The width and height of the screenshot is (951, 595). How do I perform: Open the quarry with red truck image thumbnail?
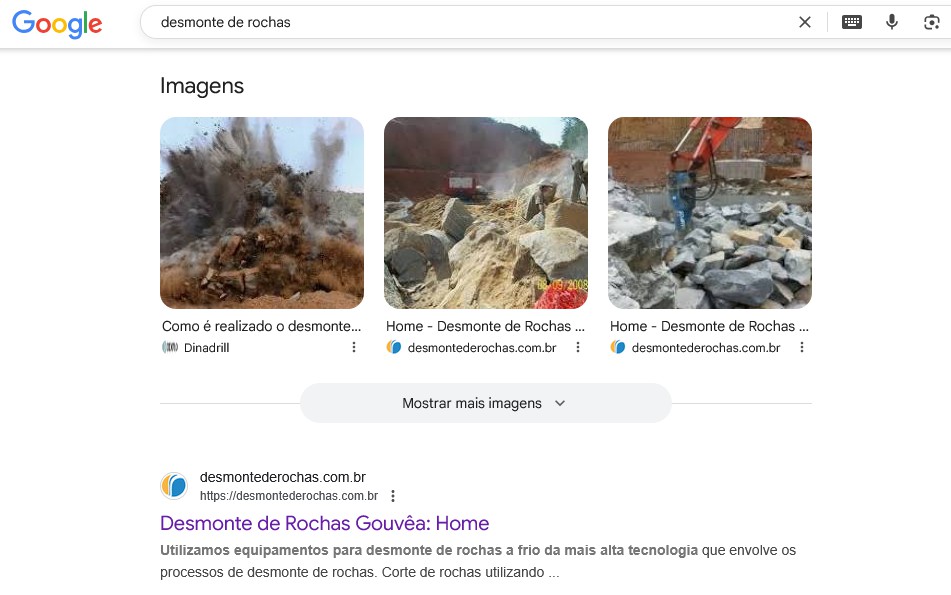coord(485,212)
